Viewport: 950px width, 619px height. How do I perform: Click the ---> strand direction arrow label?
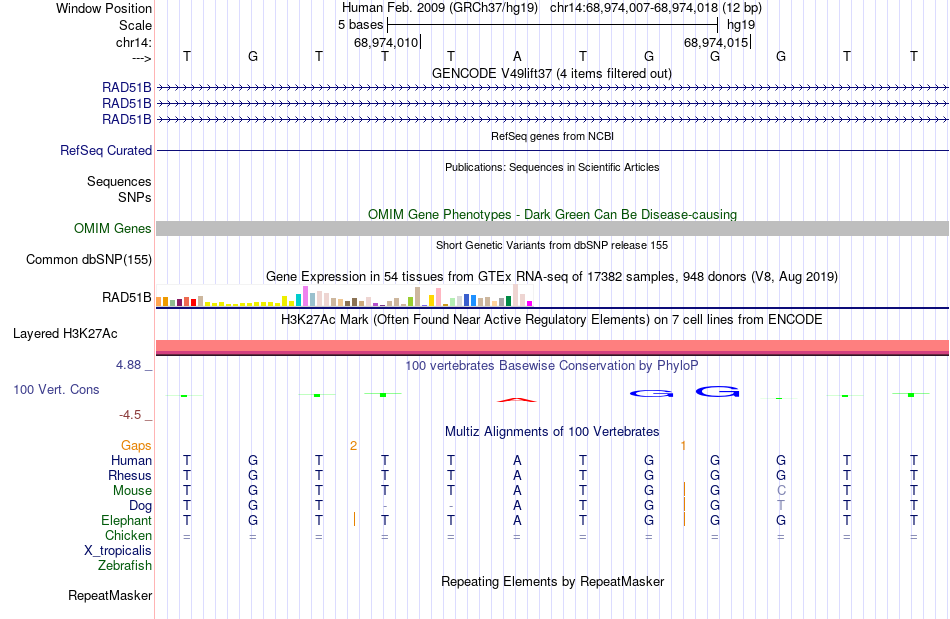pyautogui.click(x=141, y=58)
